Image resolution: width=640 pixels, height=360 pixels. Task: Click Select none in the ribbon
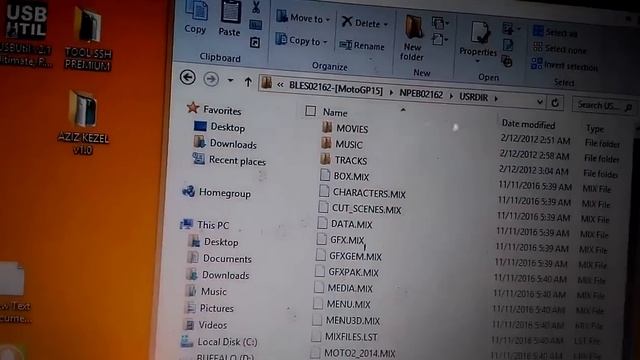(560, 49)
